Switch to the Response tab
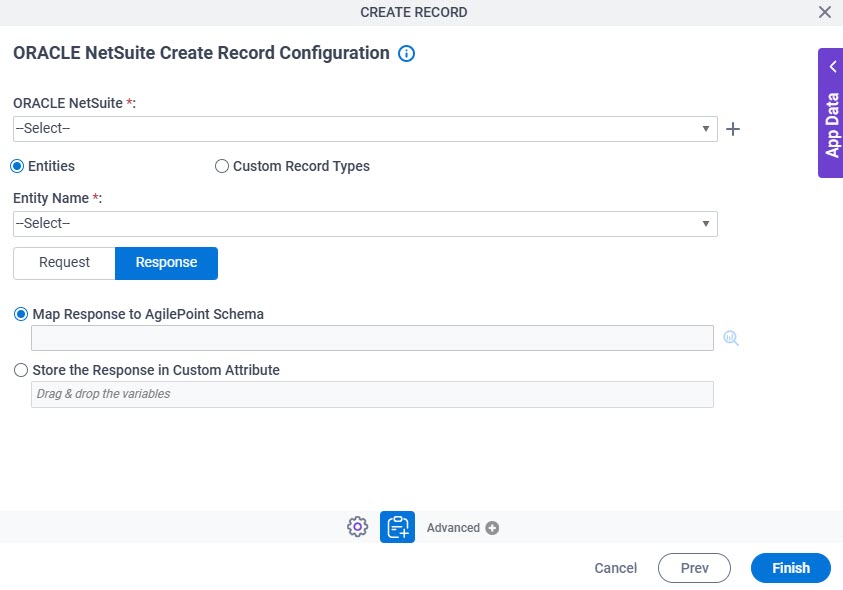The height and width of the screenshot is (590, 843). [x=166, y=263]
